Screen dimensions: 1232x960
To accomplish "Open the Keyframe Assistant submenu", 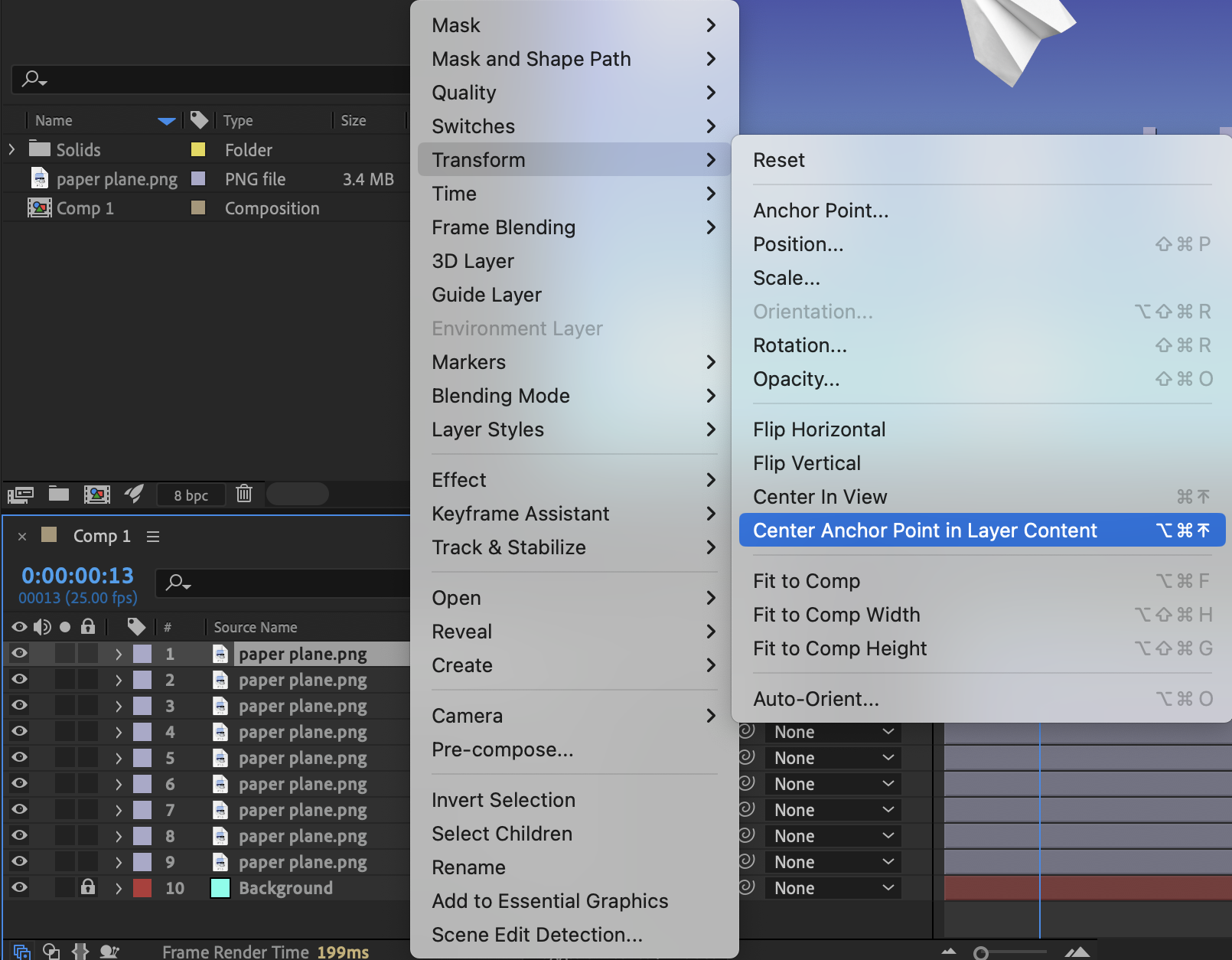I will pyautogui.click(x=575, y=514).
